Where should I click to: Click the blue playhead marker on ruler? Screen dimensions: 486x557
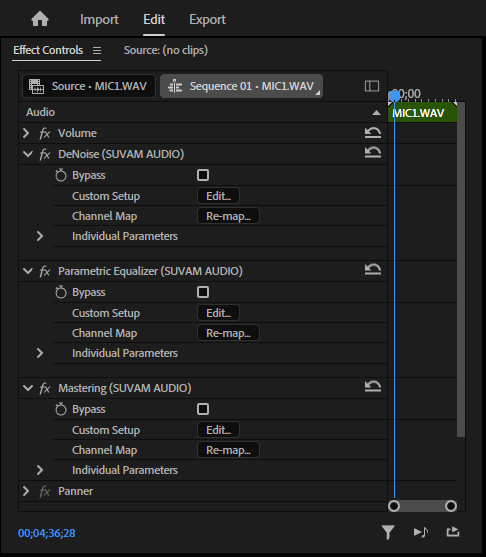394,96
